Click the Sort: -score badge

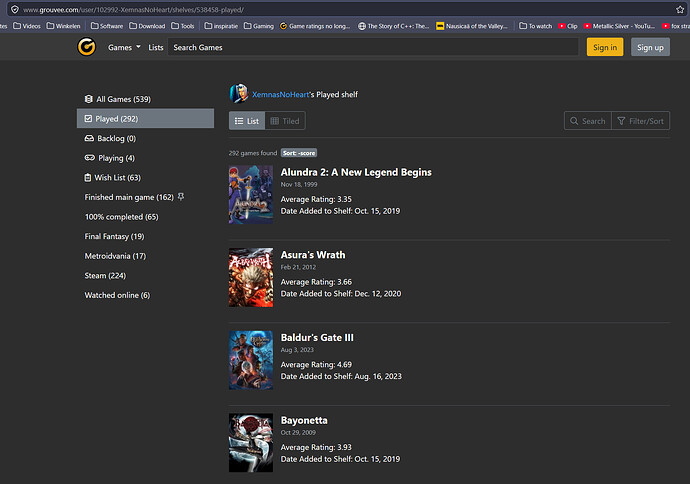click(299, 153)
